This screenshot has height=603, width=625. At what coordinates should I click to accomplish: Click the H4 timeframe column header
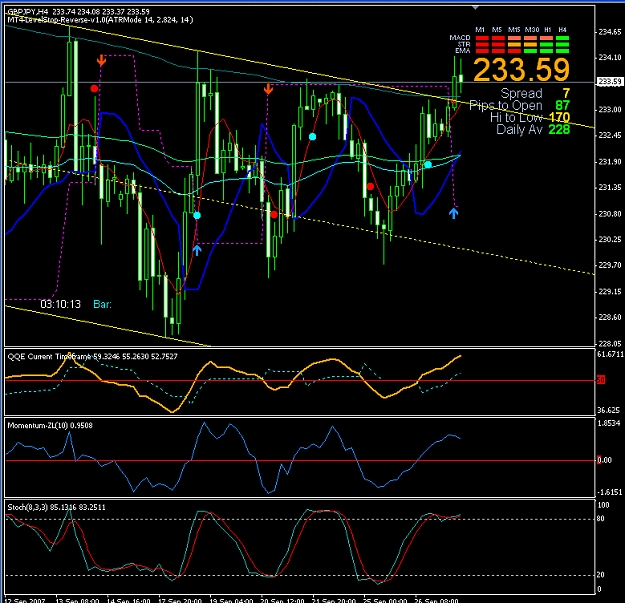562,30
